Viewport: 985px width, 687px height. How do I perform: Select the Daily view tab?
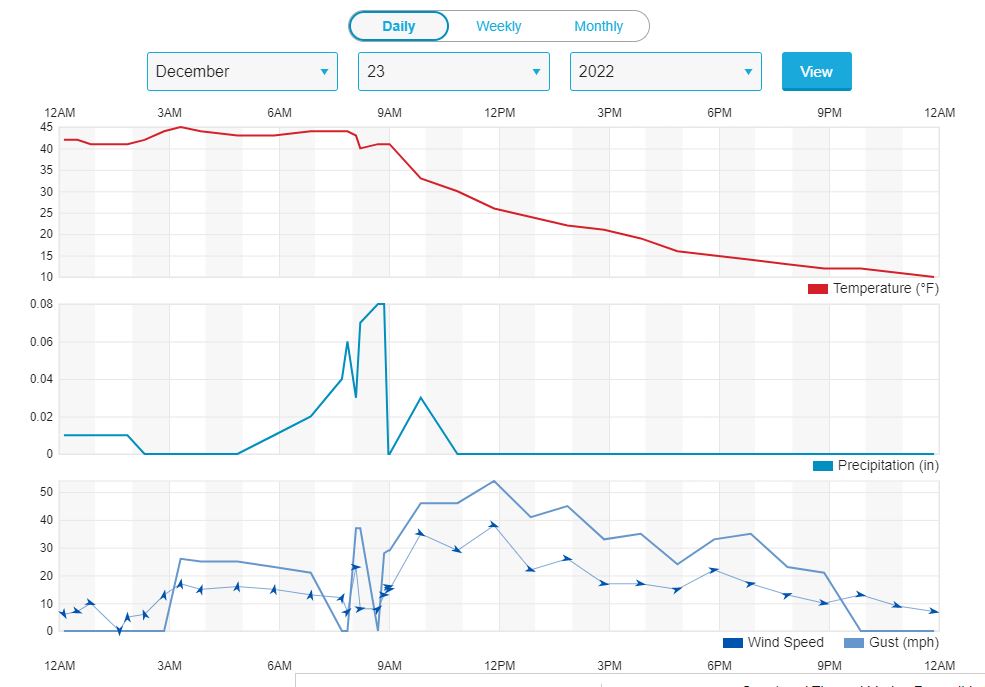(398, 26)
